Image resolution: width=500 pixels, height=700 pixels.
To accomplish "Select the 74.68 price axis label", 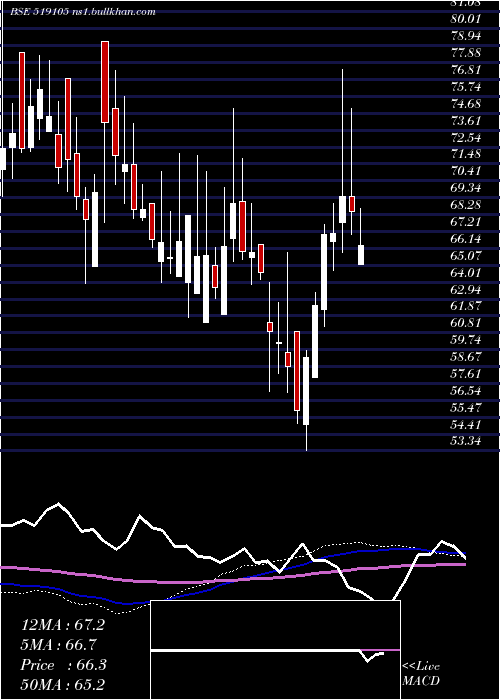I will coord(465,104).
